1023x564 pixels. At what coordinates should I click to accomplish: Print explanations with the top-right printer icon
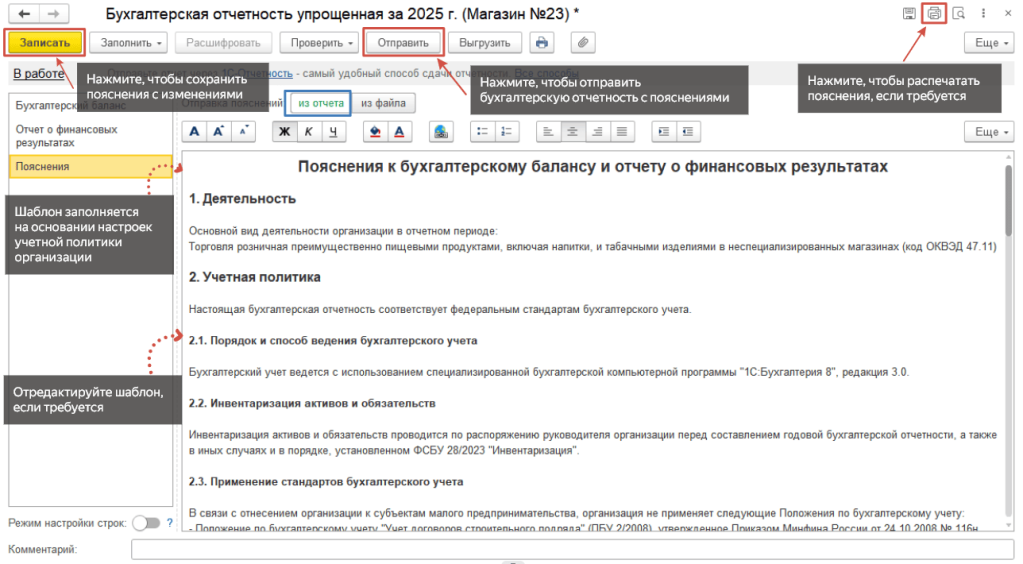(x=934, y=13)
